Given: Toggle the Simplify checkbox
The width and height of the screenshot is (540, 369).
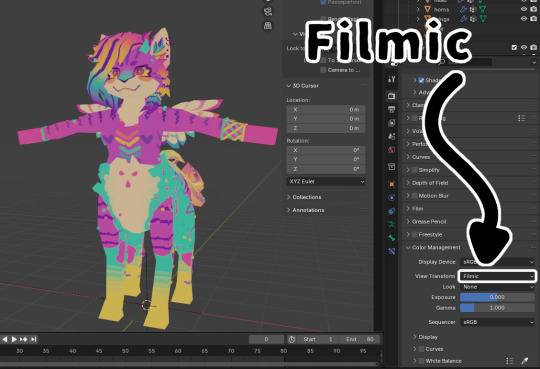Looking at the screenshot, I should tap(415, 170).
